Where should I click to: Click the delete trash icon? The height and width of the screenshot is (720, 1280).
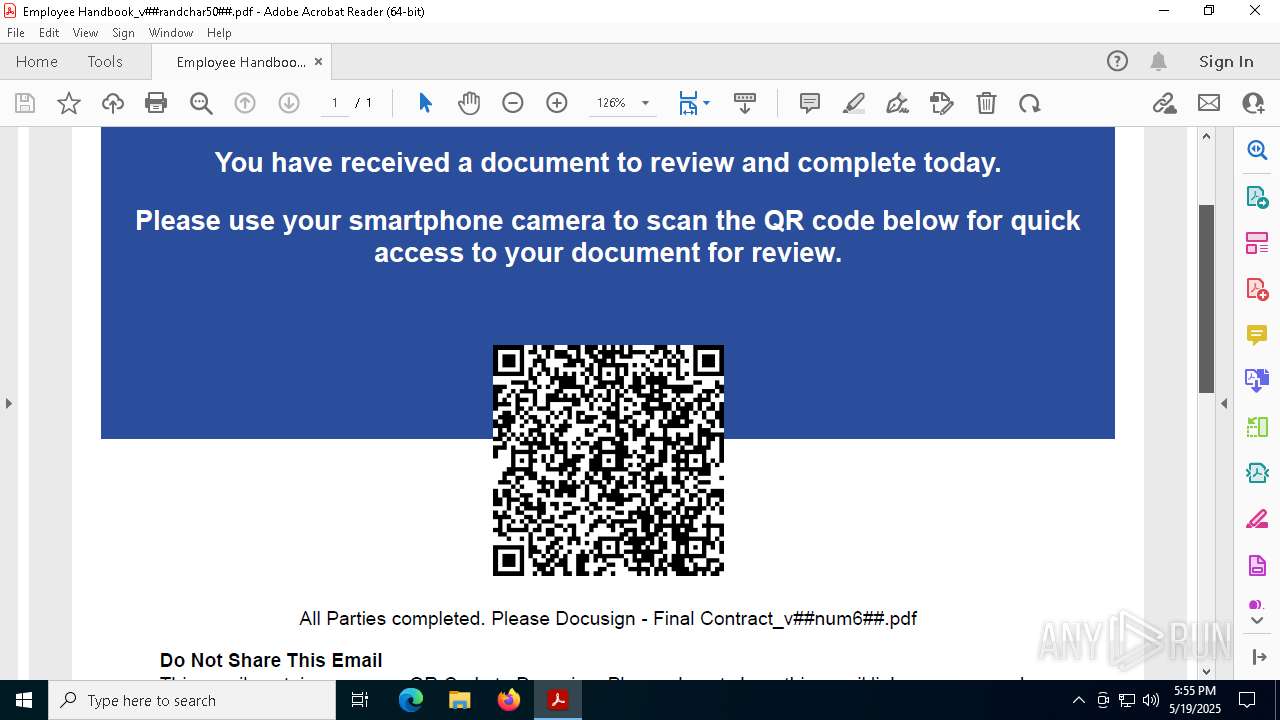coord(986,103)
